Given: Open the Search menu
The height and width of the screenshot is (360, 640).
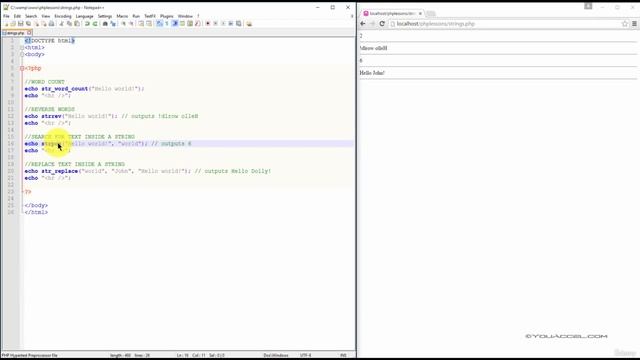Looking at the screenshot, I should pos(31,16).
